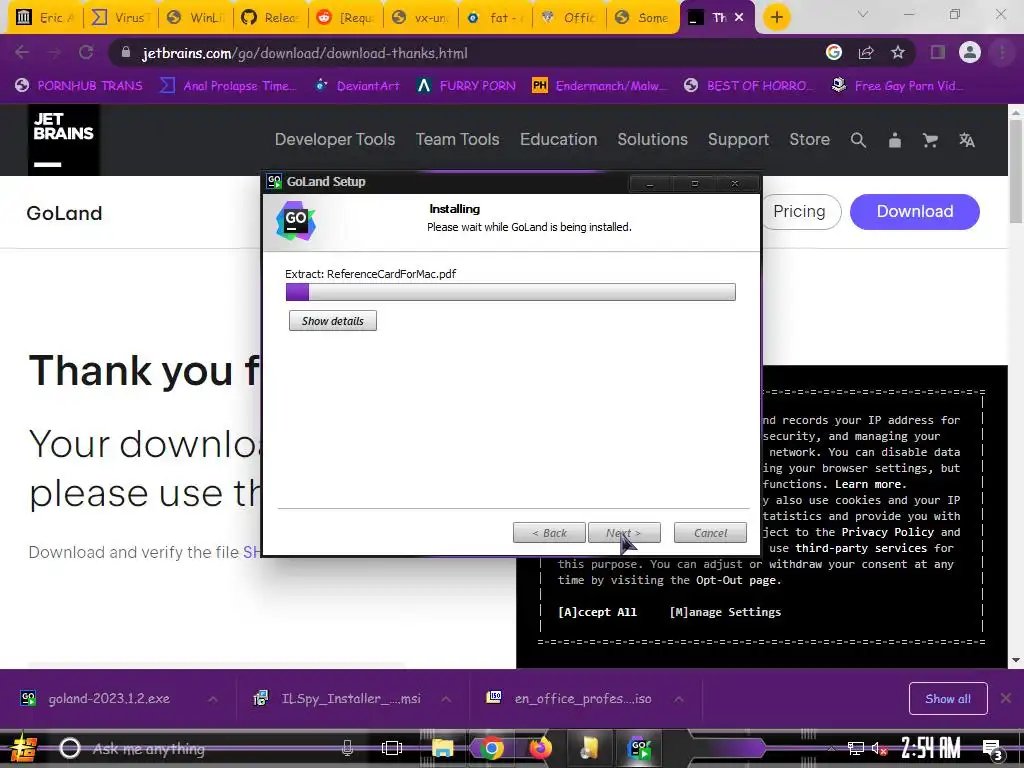Open Firefox from the taskbar
The width and height of the screenshot is (1024, 768).
540,748
